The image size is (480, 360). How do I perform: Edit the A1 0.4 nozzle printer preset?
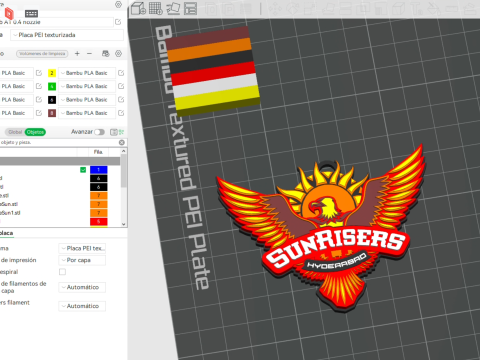(x=118, y=22)
